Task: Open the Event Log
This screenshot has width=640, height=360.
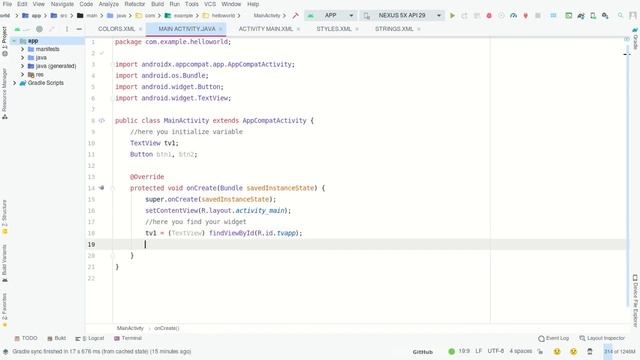Action: click(x=553, y=338)
